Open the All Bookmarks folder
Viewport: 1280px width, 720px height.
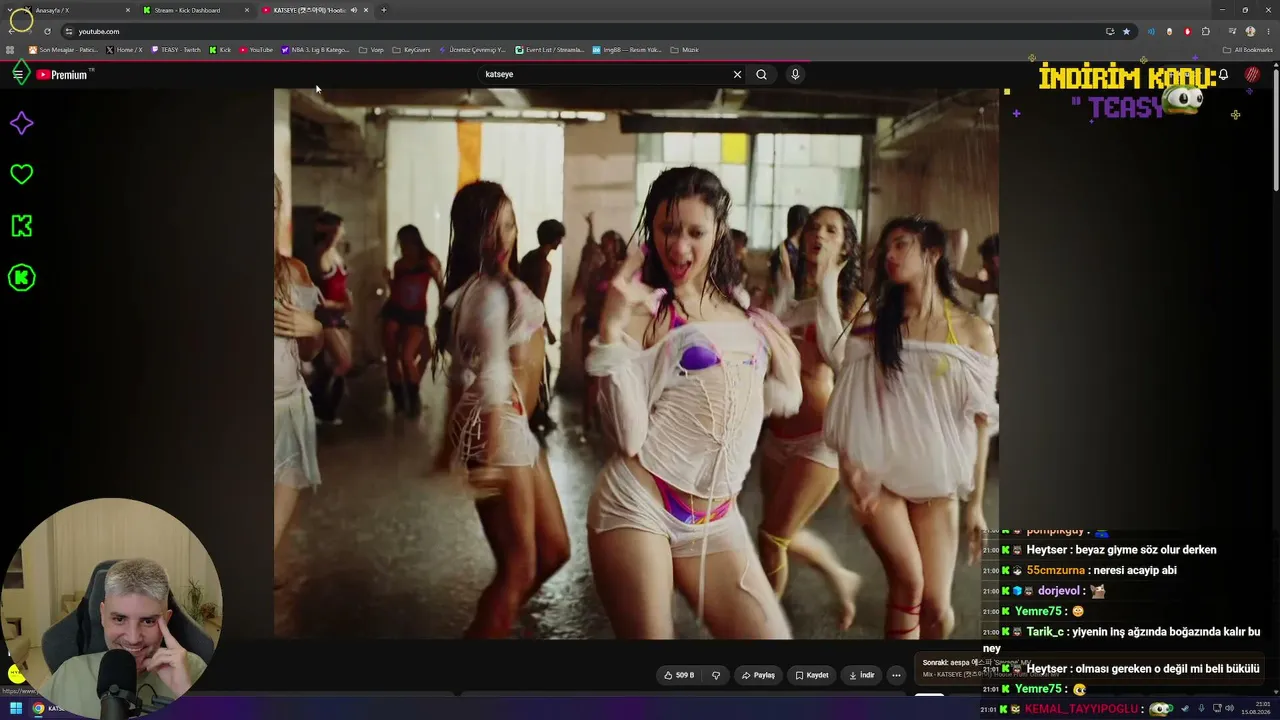pos(1247,50)
